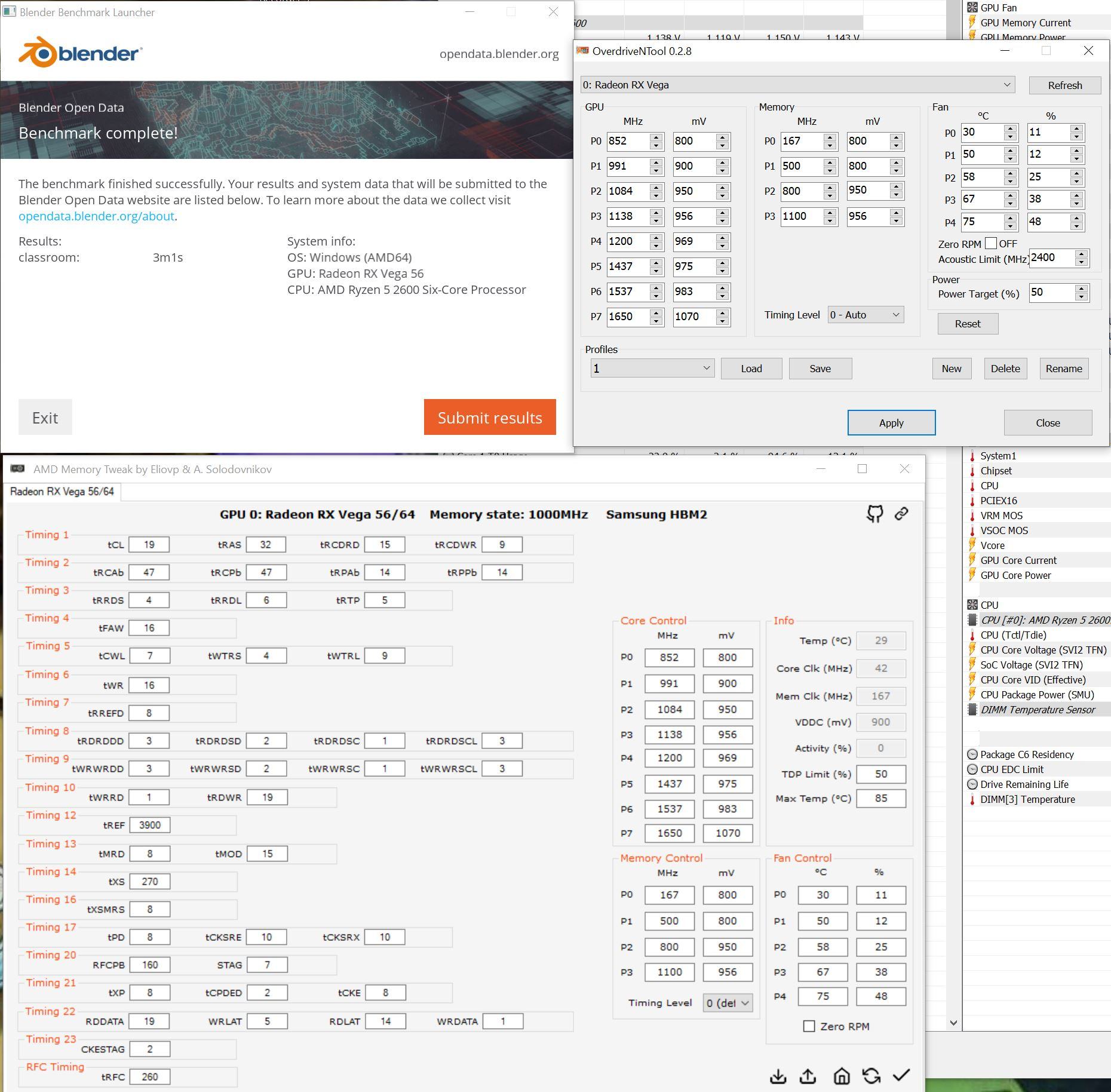Load the selected profile in OverdriveNTool
1111x1092 pixels.
click(x=751, y=369)
